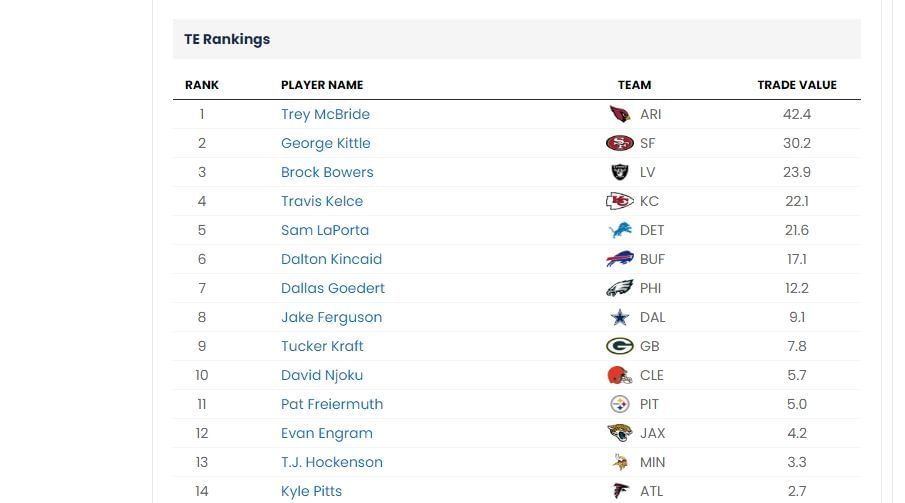This screenshot has width=905, height=503.
Task: Click the Buffalo Bills logo
Action: 620,259
